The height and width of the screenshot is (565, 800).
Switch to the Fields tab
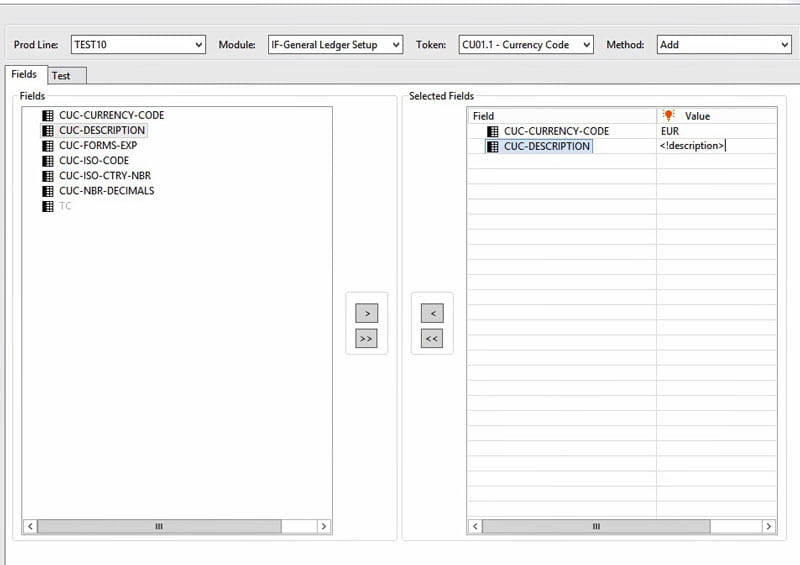[x=26, y=75]
